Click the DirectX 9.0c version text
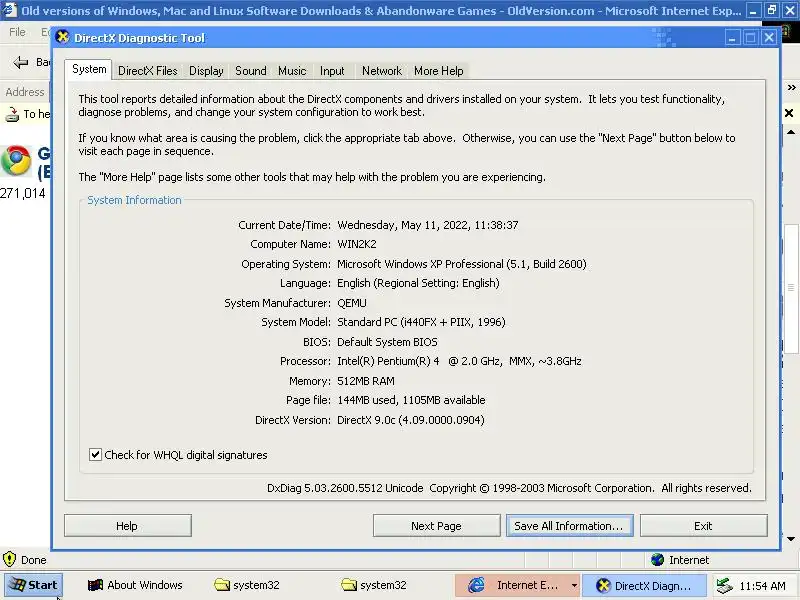 click(x=411, y=420)
